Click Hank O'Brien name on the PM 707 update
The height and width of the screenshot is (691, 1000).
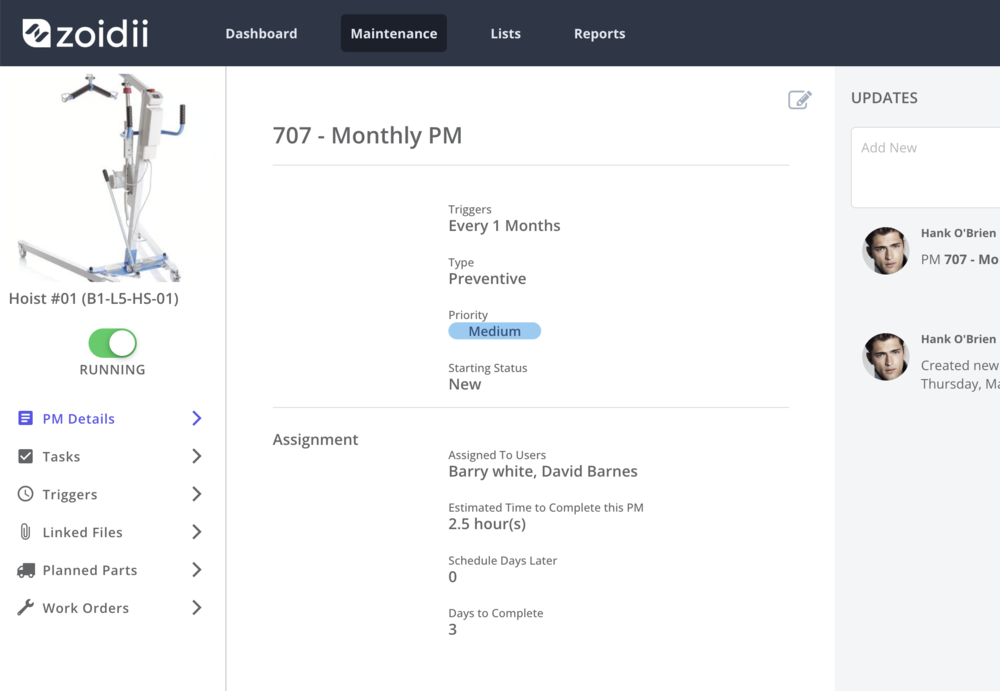(x=958, y=233)
